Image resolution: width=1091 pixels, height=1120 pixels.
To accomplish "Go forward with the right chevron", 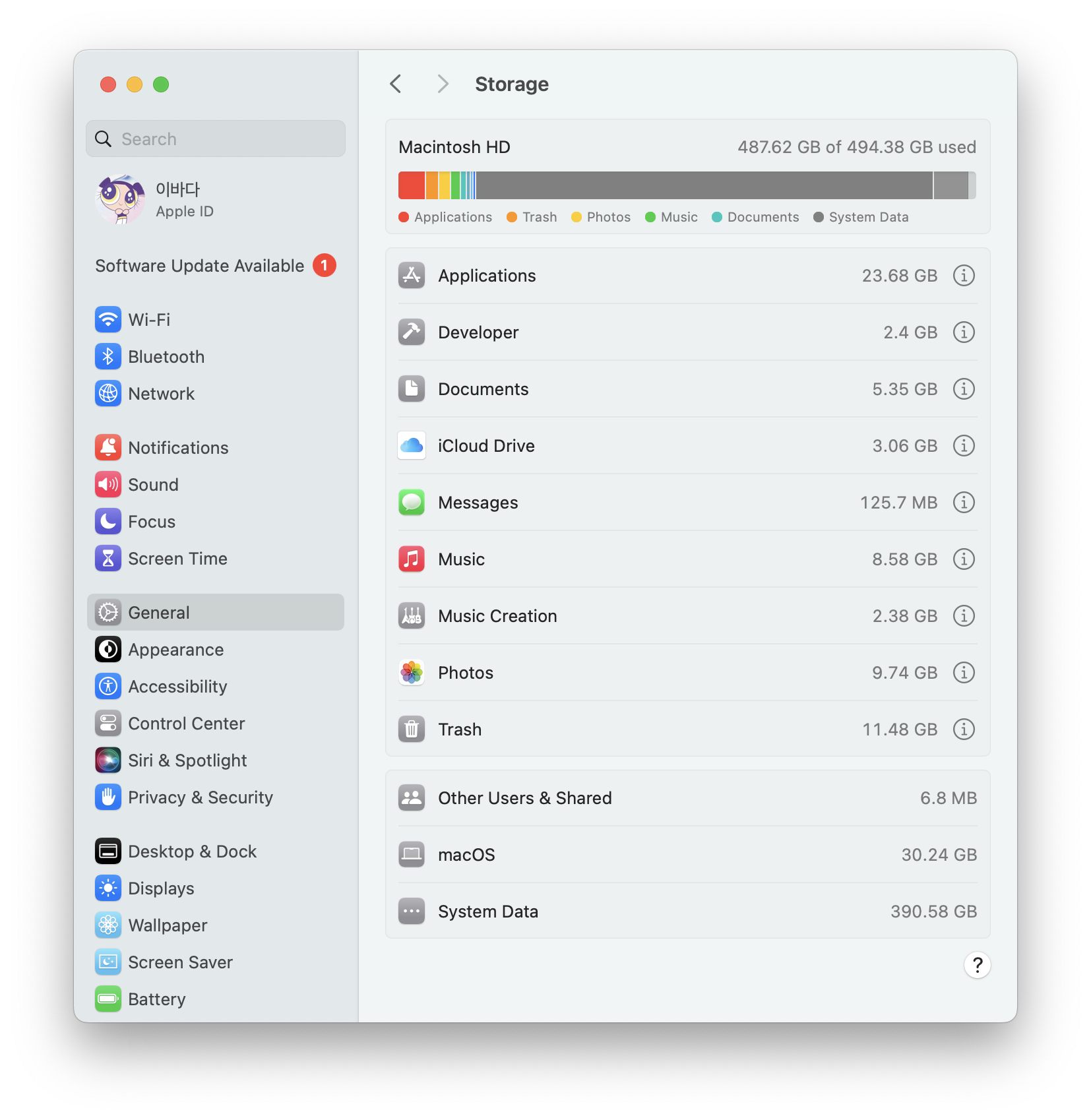I will tap(443, 84).
